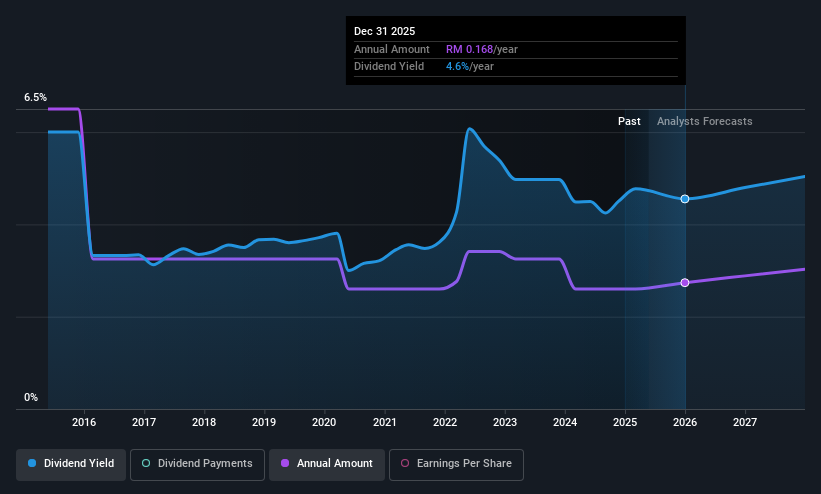Click the 6.5% y-axis label
The image size is (821, 494).
click(35, 97)
